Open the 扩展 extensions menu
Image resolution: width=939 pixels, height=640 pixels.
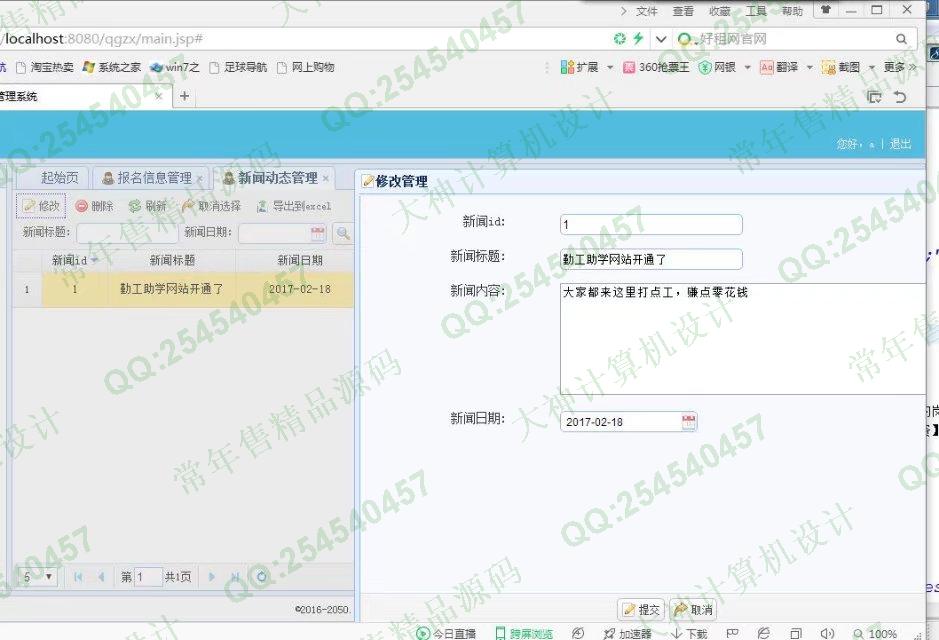[580, 67]
